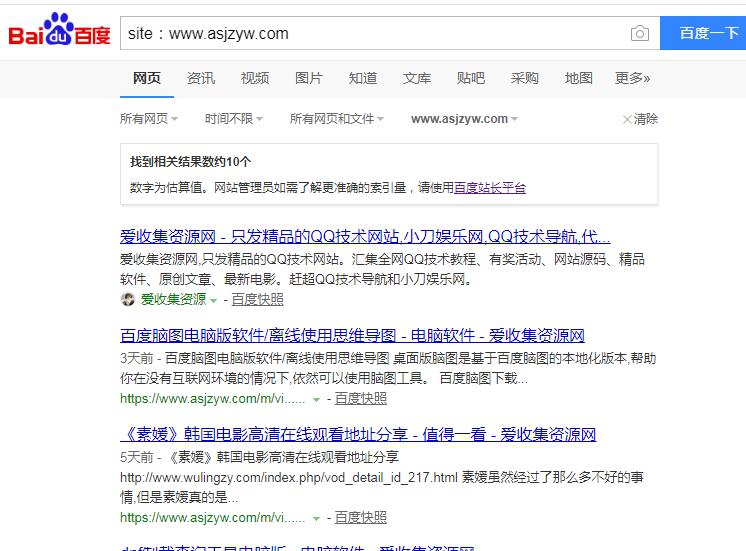Open the 时间不限 time filter dropdown
The image size is (746, 551).
pyautogui.click(x=234, y=118)
